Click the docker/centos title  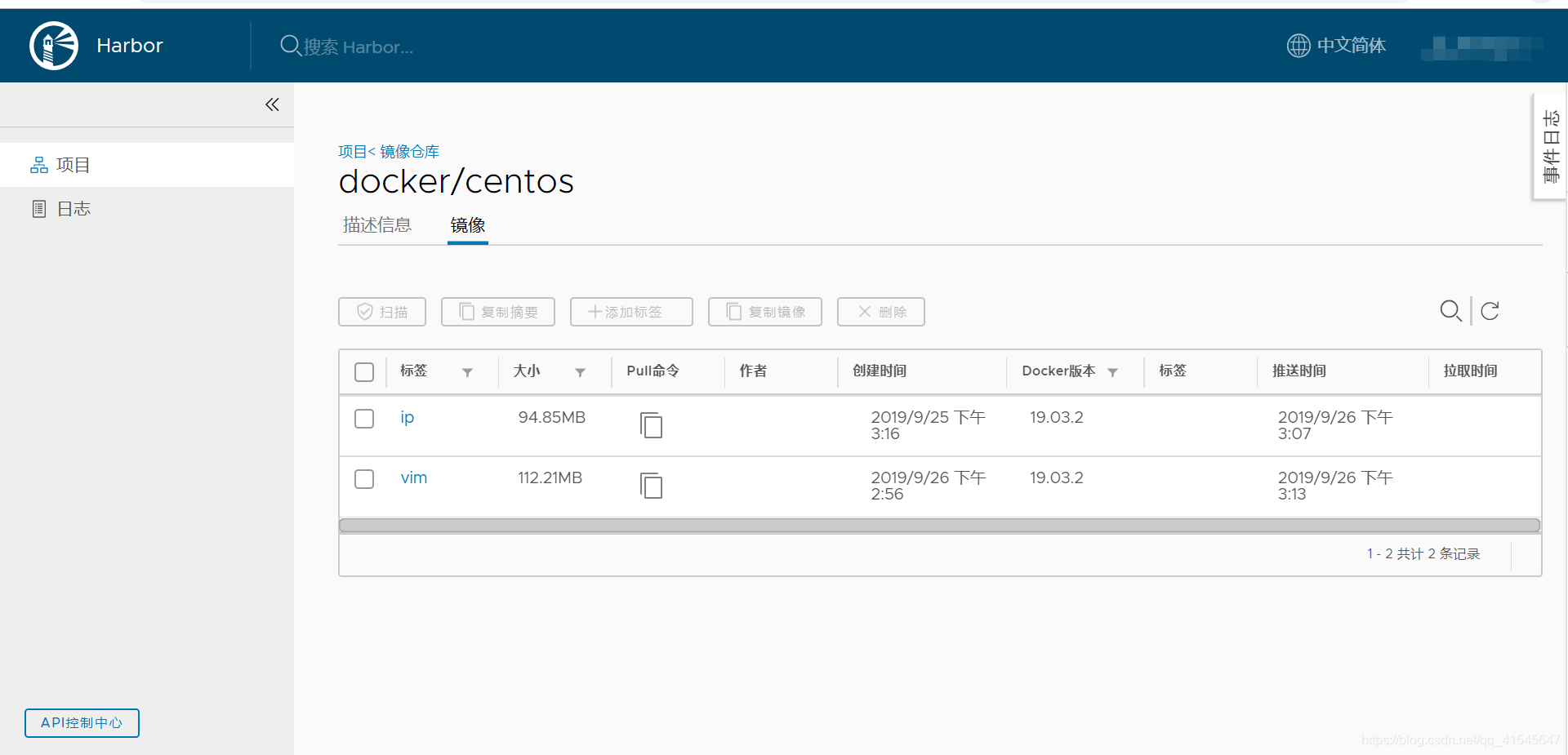pyautogui.click(x=456, y=181)
